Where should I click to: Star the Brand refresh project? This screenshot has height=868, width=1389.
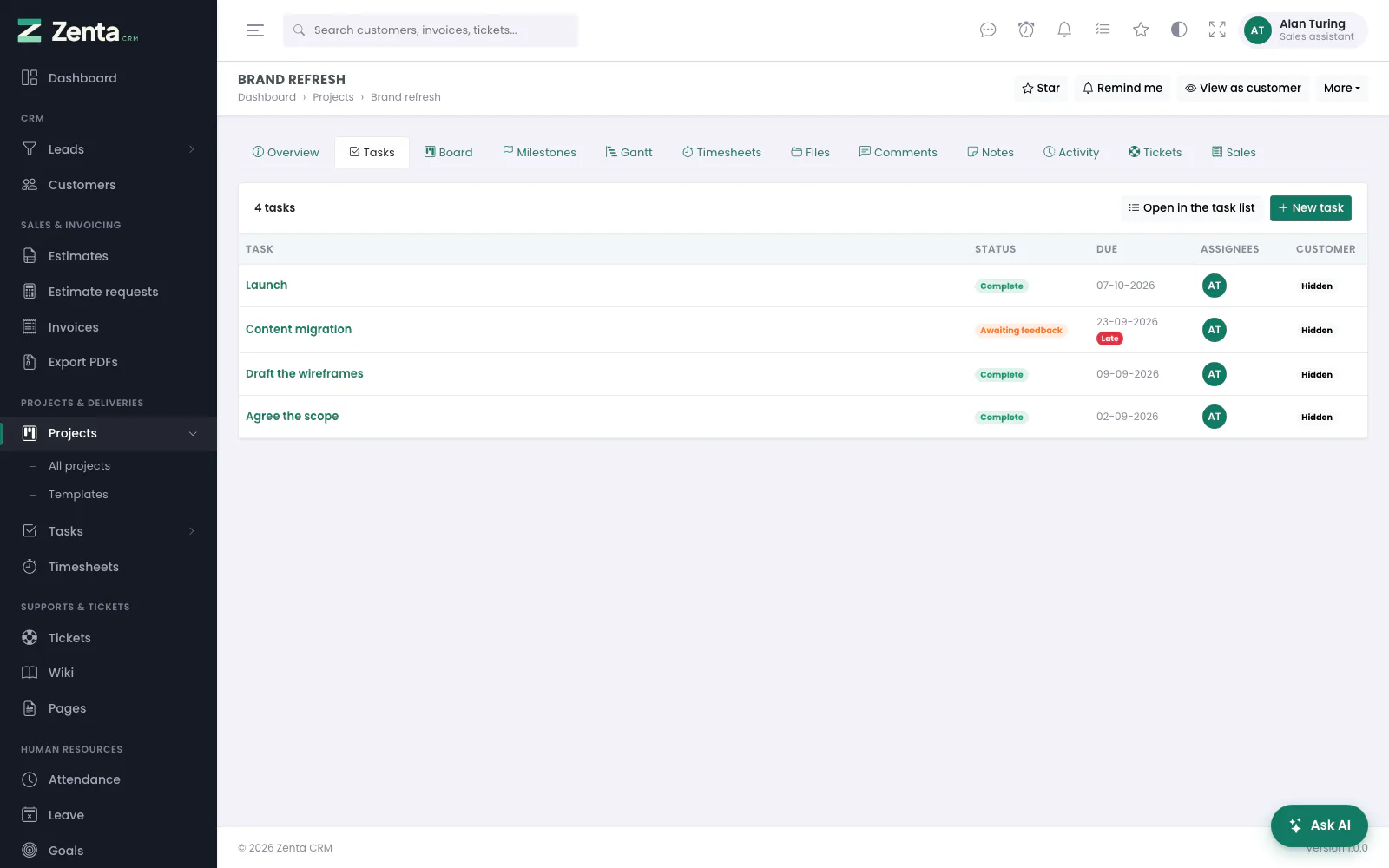tap(1041, 89)
